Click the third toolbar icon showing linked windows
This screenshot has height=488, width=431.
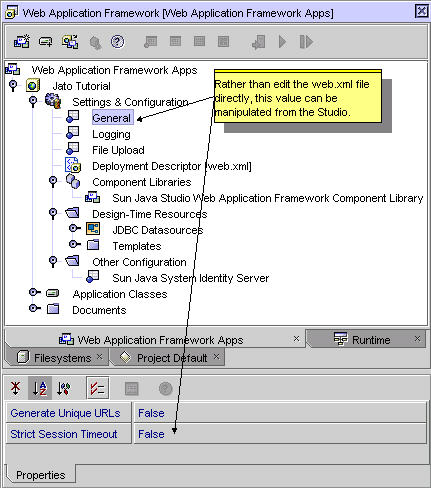coord(70,42)
